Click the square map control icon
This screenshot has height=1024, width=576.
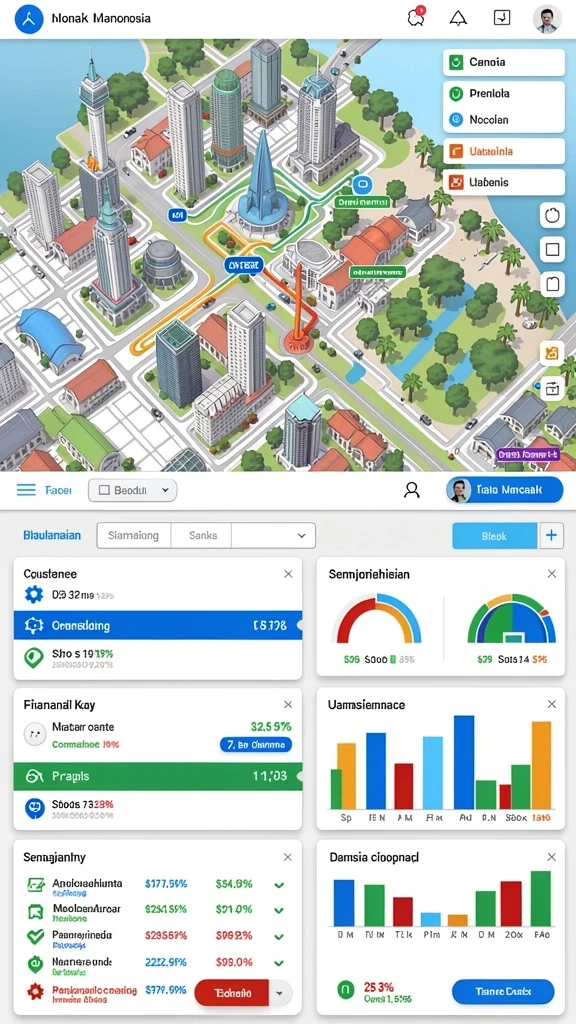coord(552,249)
